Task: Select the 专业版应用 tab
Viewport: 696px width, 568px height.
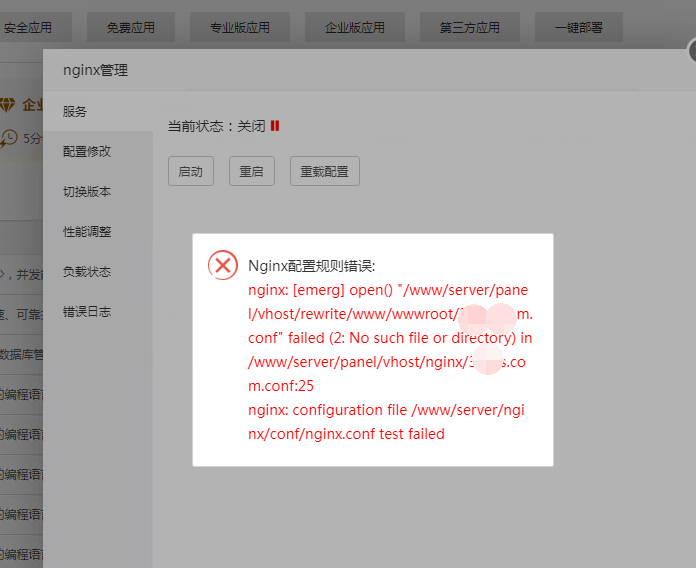Action: pos(239,28)
